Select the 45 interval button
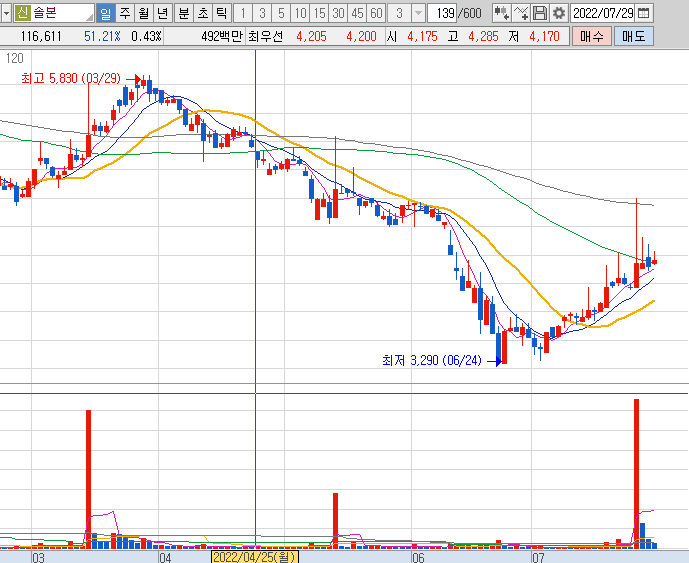689x563 pixels. [358, 13]
